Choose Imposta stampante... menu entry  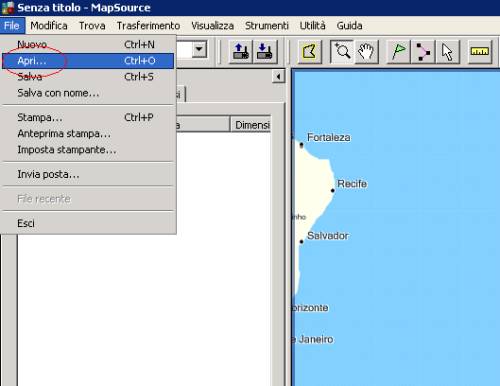click(x=88, y=150)
